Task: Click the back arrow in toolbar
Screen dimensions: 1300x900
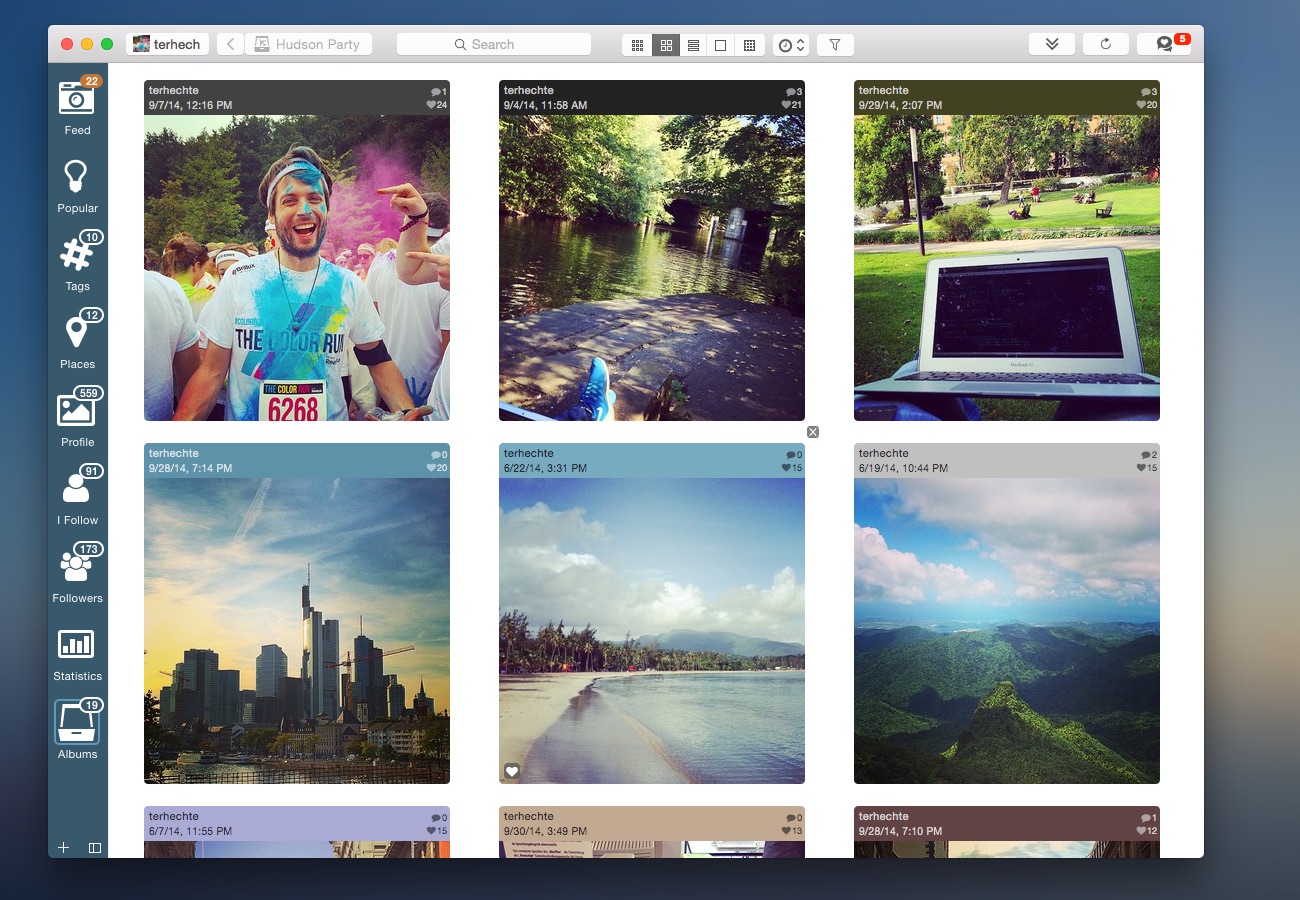Action: point(231,44)
